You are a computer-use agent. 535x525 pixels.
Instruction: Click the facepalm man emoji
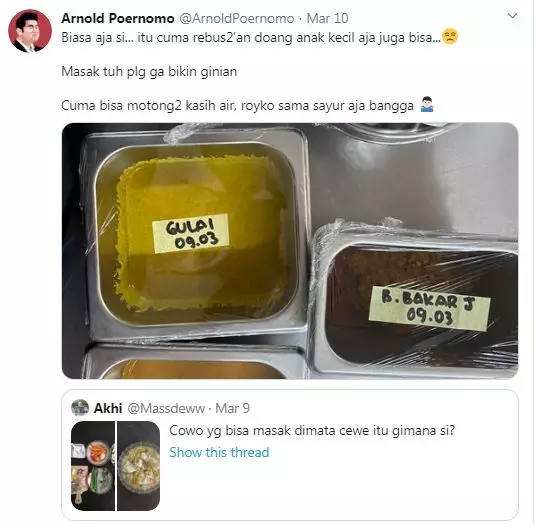click(x=426, y=105)
